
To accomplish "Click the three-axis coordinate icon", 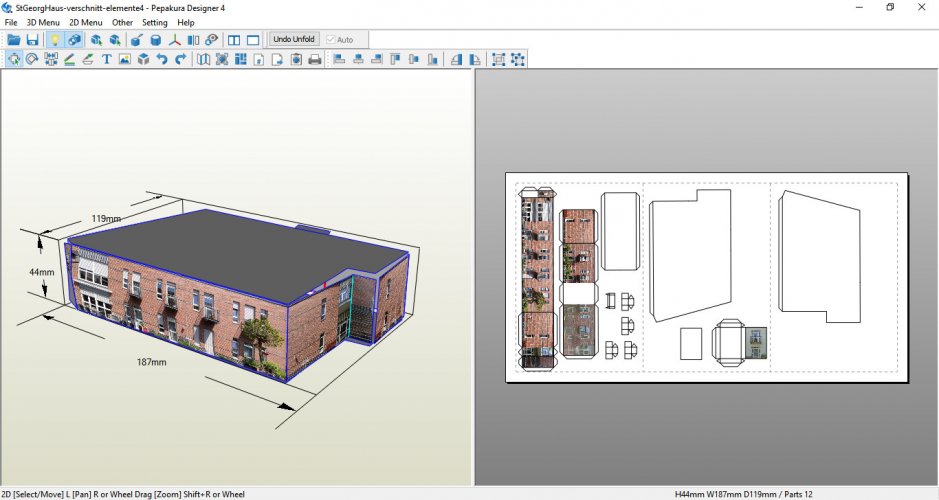I will tap(174, 40).
